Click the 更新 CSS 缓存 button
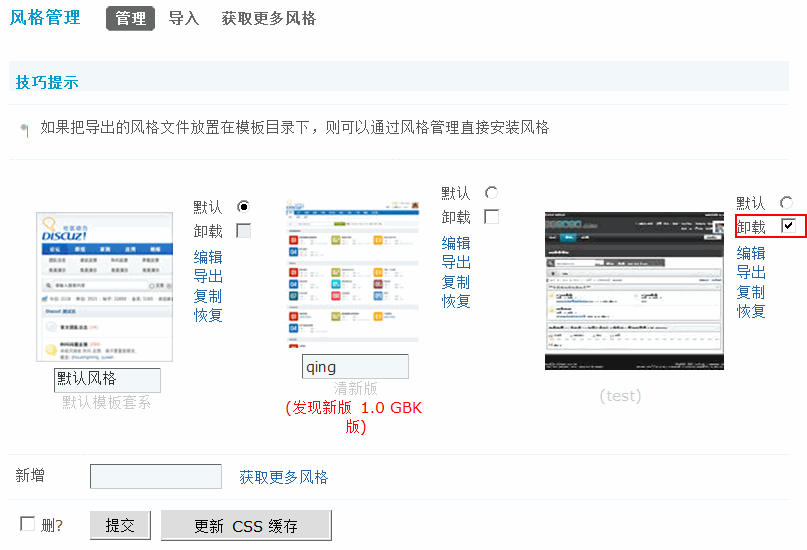Screen dimensions: 807x550 [246, 525]
